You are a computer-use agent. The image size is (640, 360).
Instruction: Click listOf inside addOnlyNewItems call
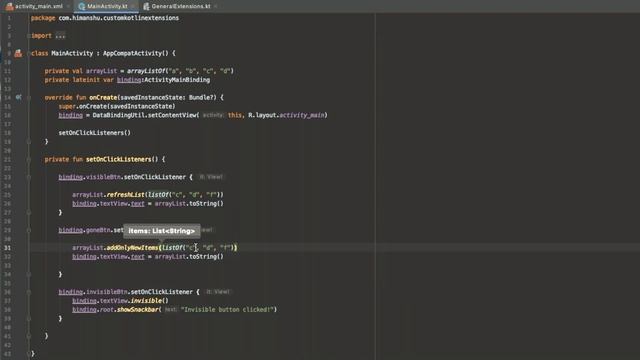(172, 248)
